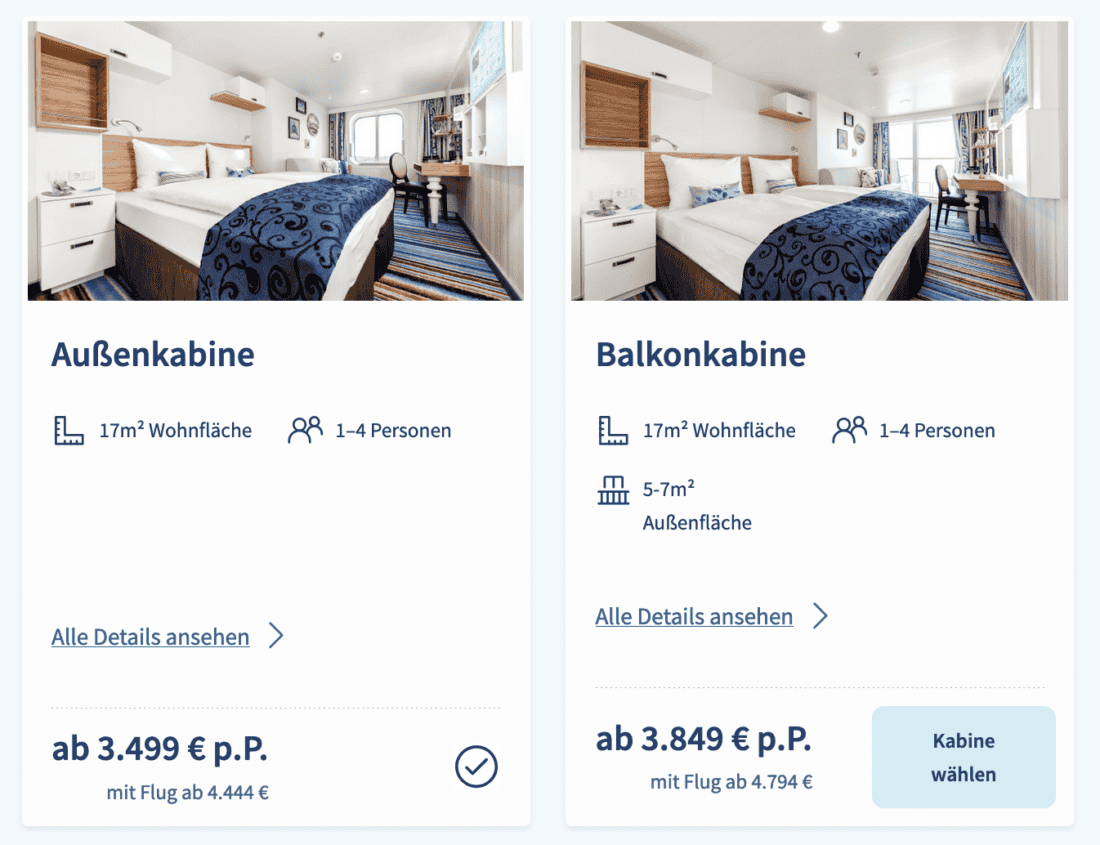Click the 'ab 3.499 € p.P.' price
Image resolution: width=1100 pixels, height=845 pixels.
(x=160, y=748)
